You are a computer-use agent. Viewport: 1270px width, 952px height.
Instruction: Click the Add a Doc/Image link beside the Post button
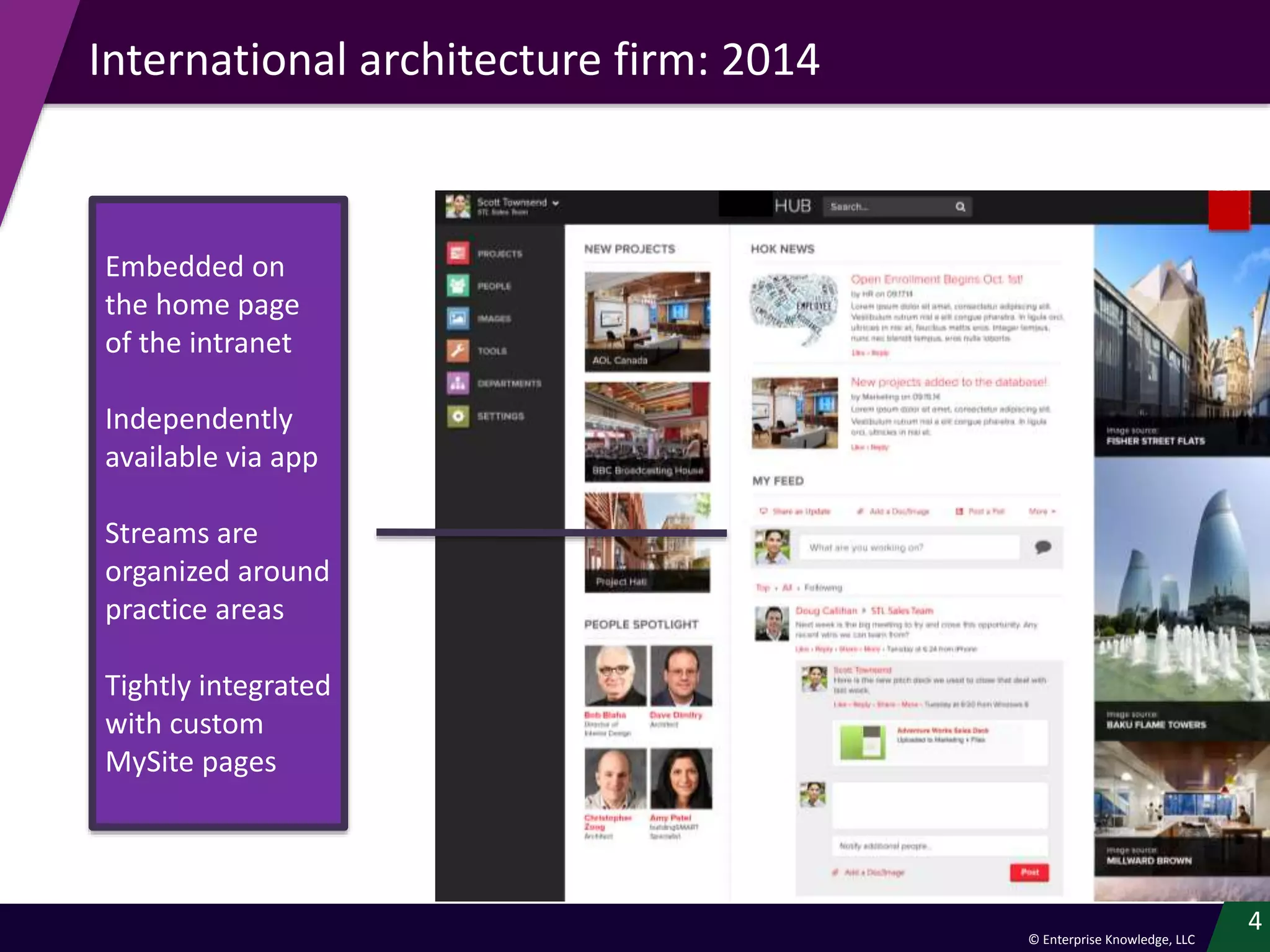click(x=868, y=873)
